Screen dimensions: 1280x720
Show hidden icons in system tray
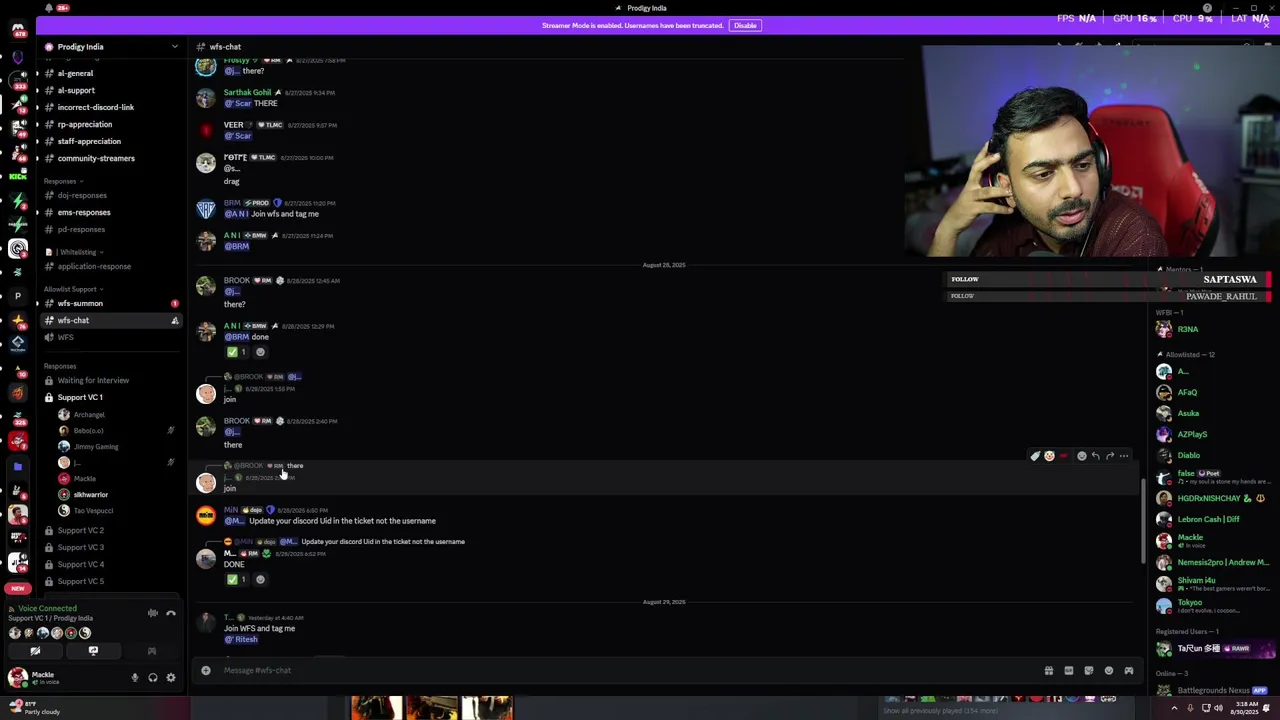pos(1174,708)
